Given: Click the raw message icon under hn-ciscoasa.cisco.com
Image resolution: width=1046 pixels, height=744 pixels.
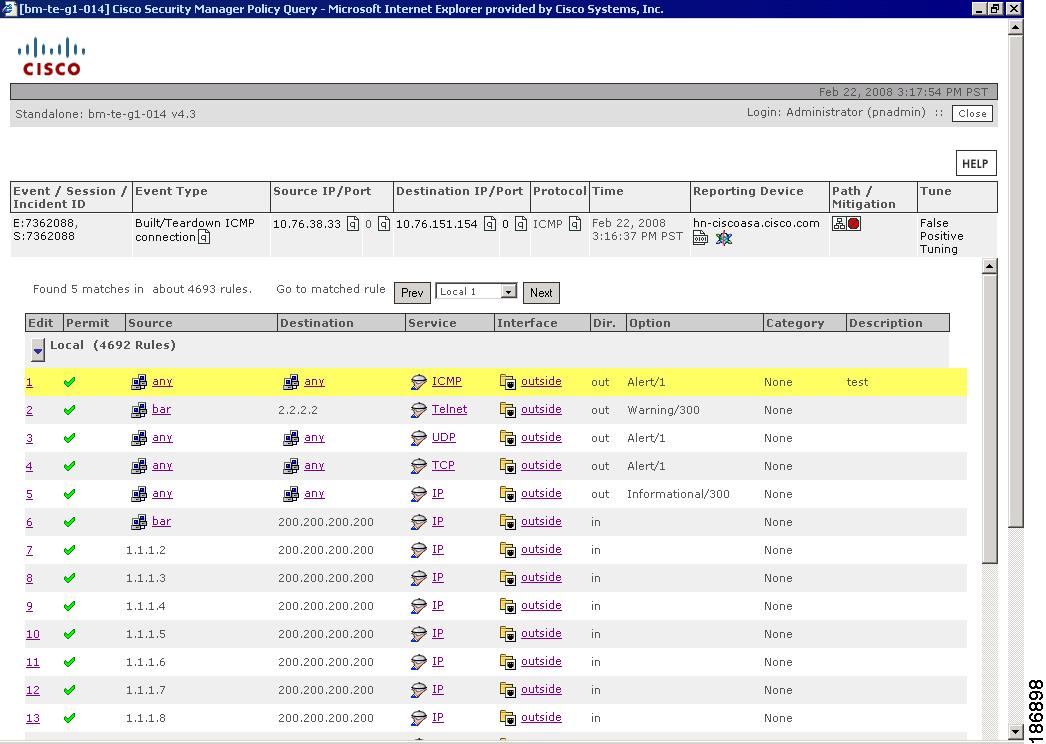Looking at the screenshot, I should click(x=700, y=238).
